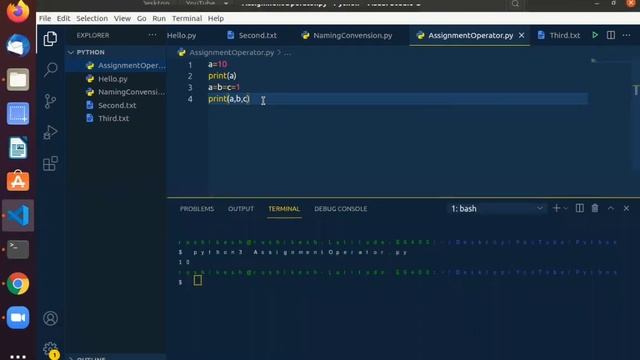
Task: Kill terminal with the trash icon
Action: pos(595,208)
